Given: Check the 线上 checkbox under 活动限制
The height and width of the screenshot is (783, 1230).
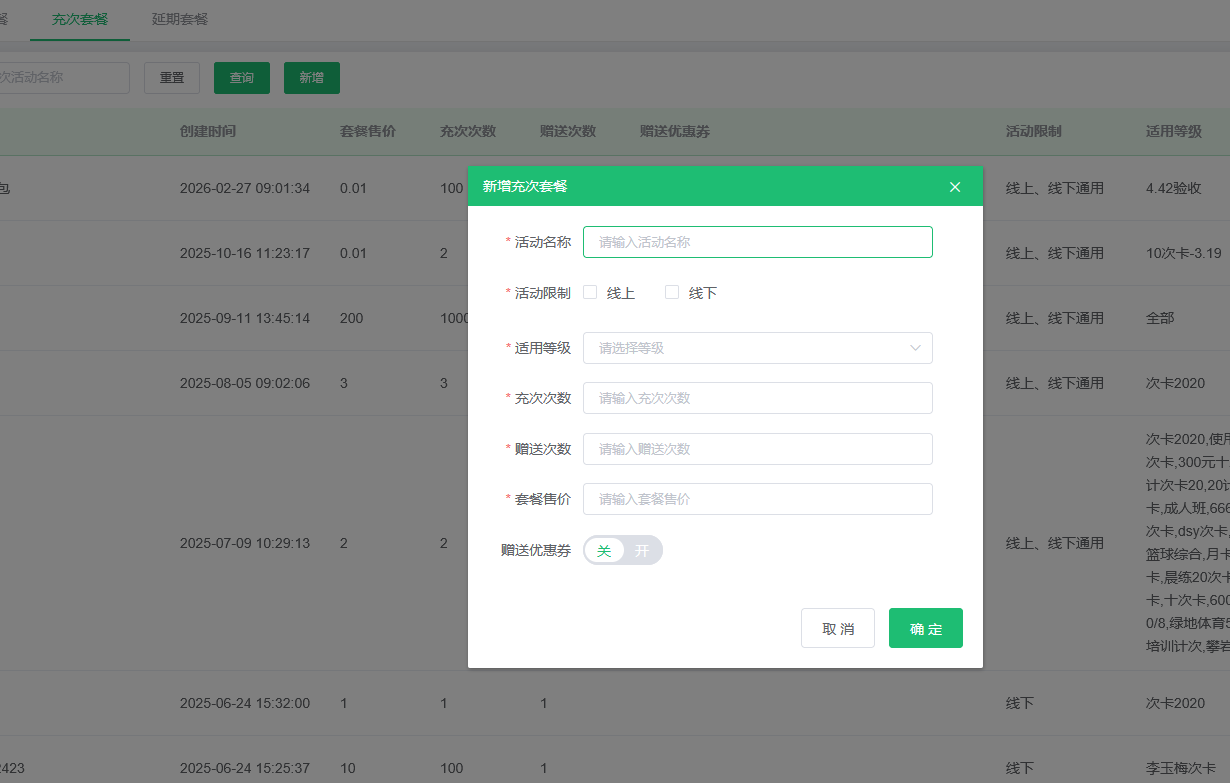Looking at the screenshot, I should 590,291.
